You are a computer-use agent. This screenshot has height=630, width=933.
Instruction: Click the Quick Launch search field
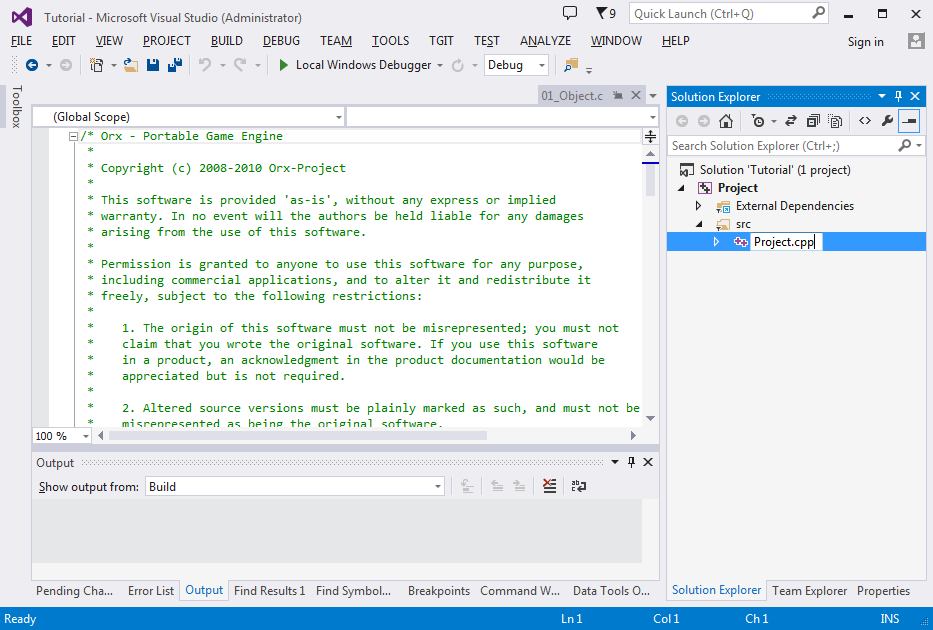click(729, 14)
